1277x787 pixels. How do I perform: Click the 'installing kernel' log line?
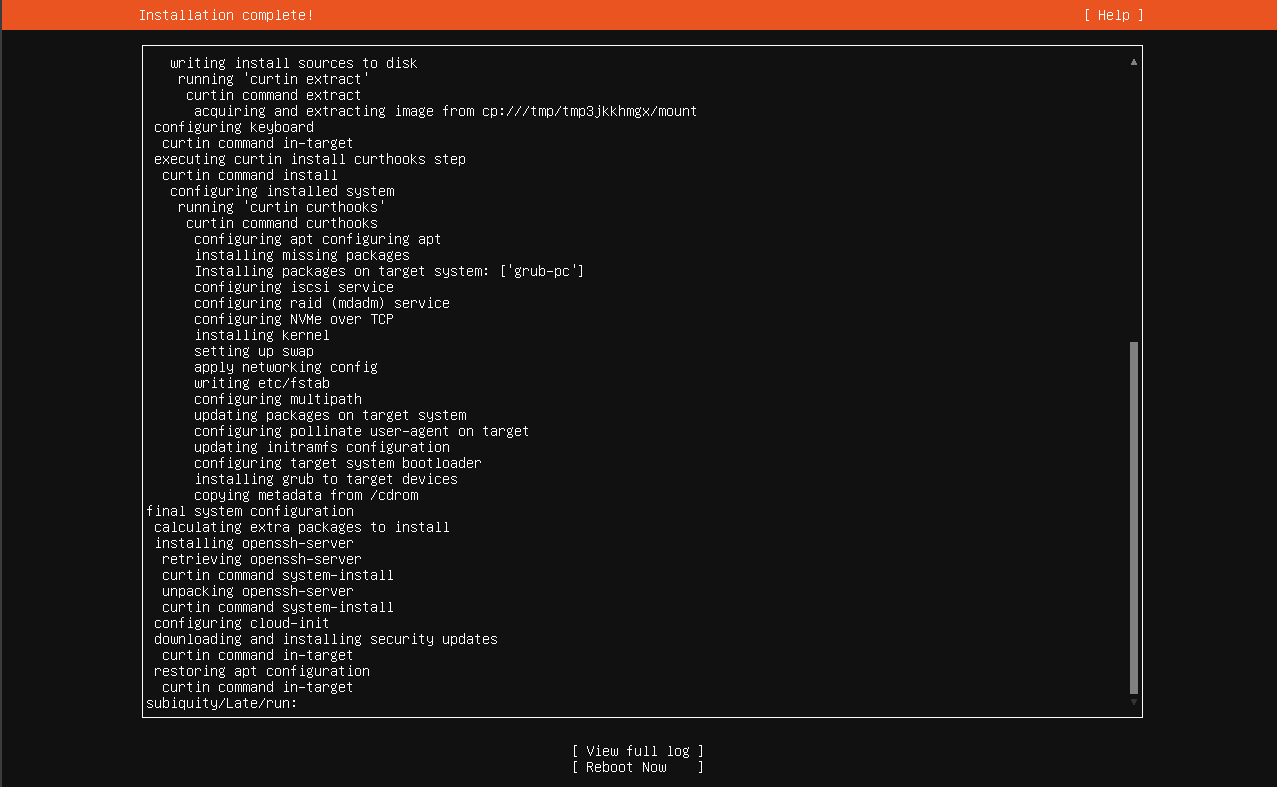point(261,335)
